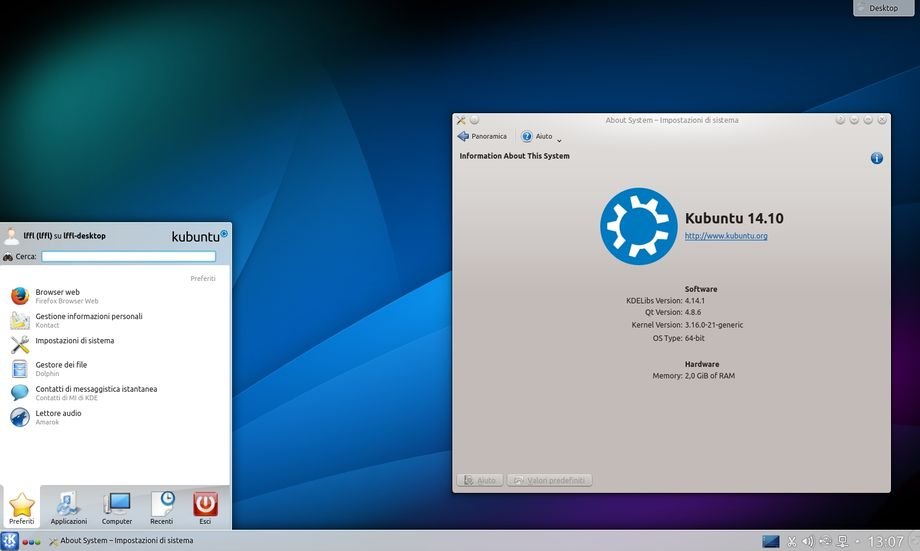The width and height of the screenshot is (920, 551).
Task: Open Klipper clipboard scissors tray icon
Action: click(x=791, y=541)
